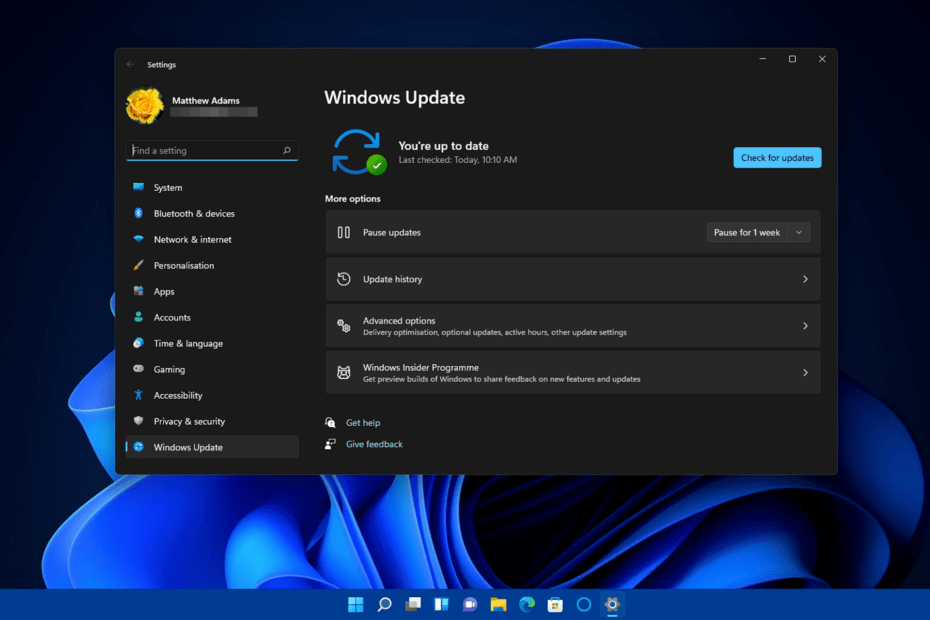Open Accessibility settings
Screen dimensions: 930x620
212,395
